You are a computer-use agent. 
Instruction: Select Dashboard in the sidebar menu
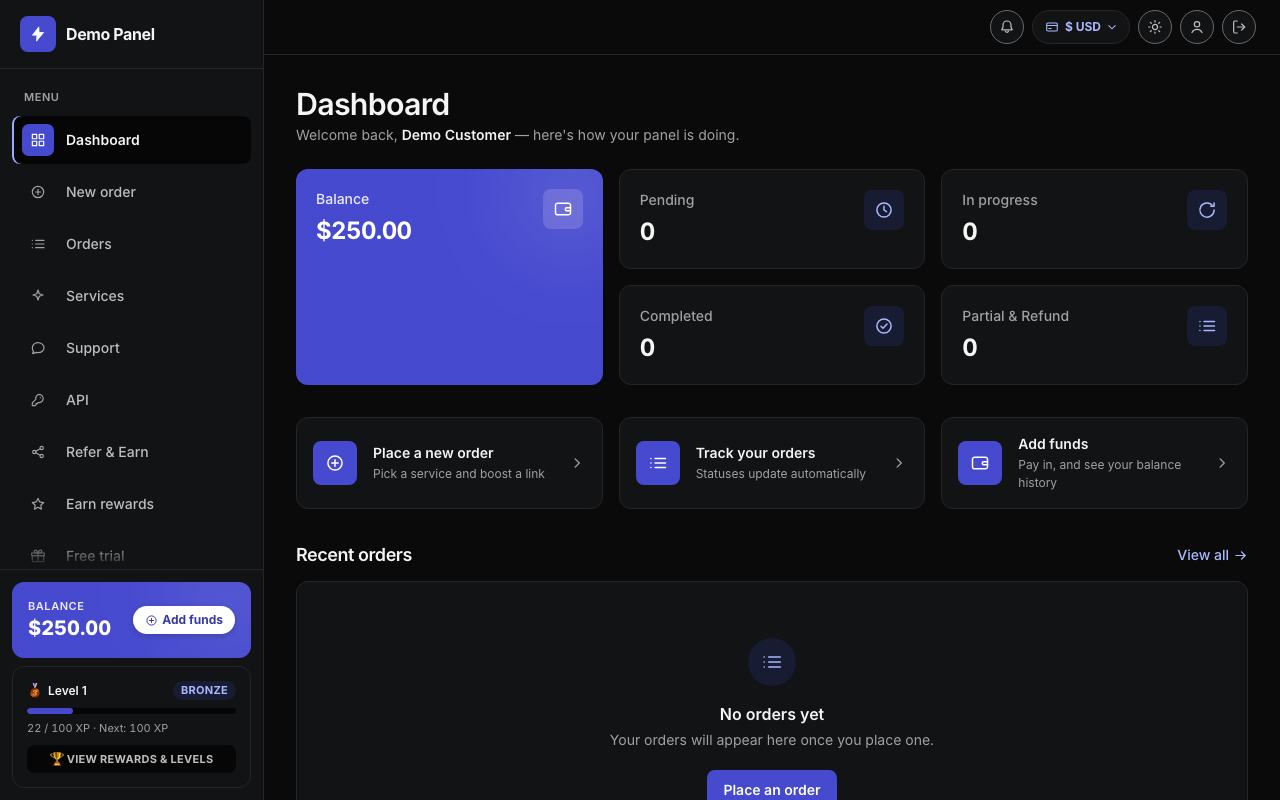pos(132,140)
